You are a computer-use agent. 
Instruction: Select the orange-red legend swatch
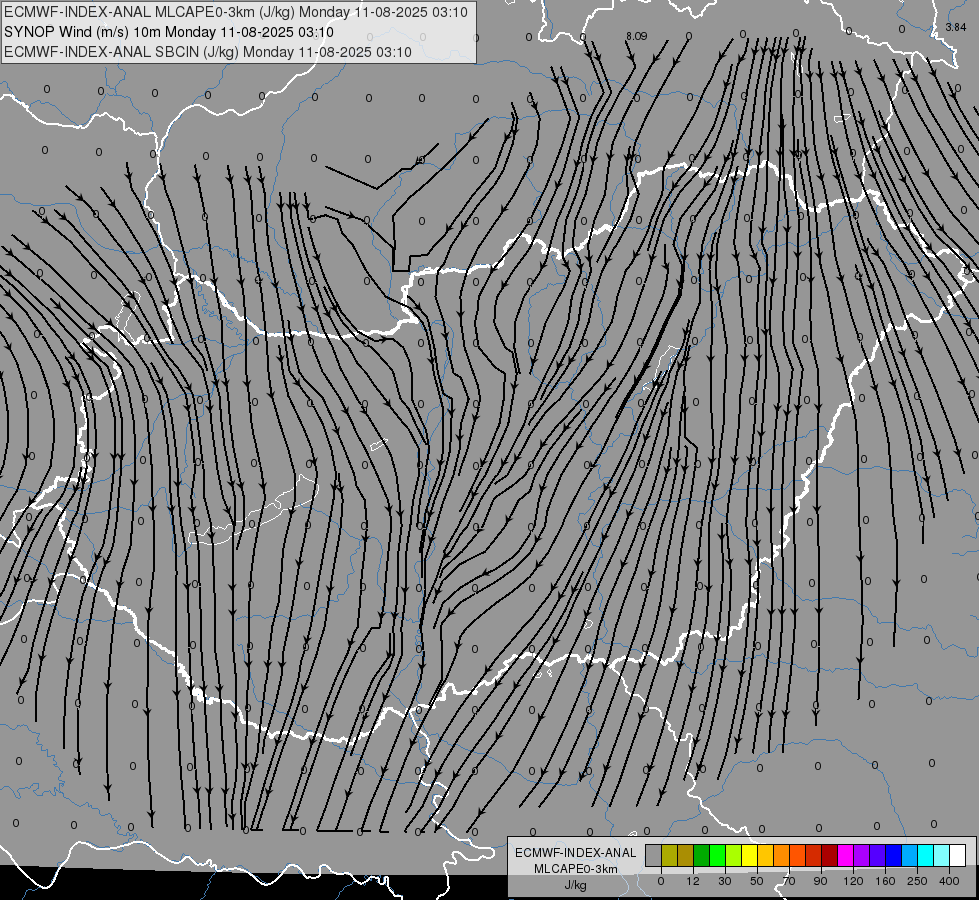coord(797,855)
